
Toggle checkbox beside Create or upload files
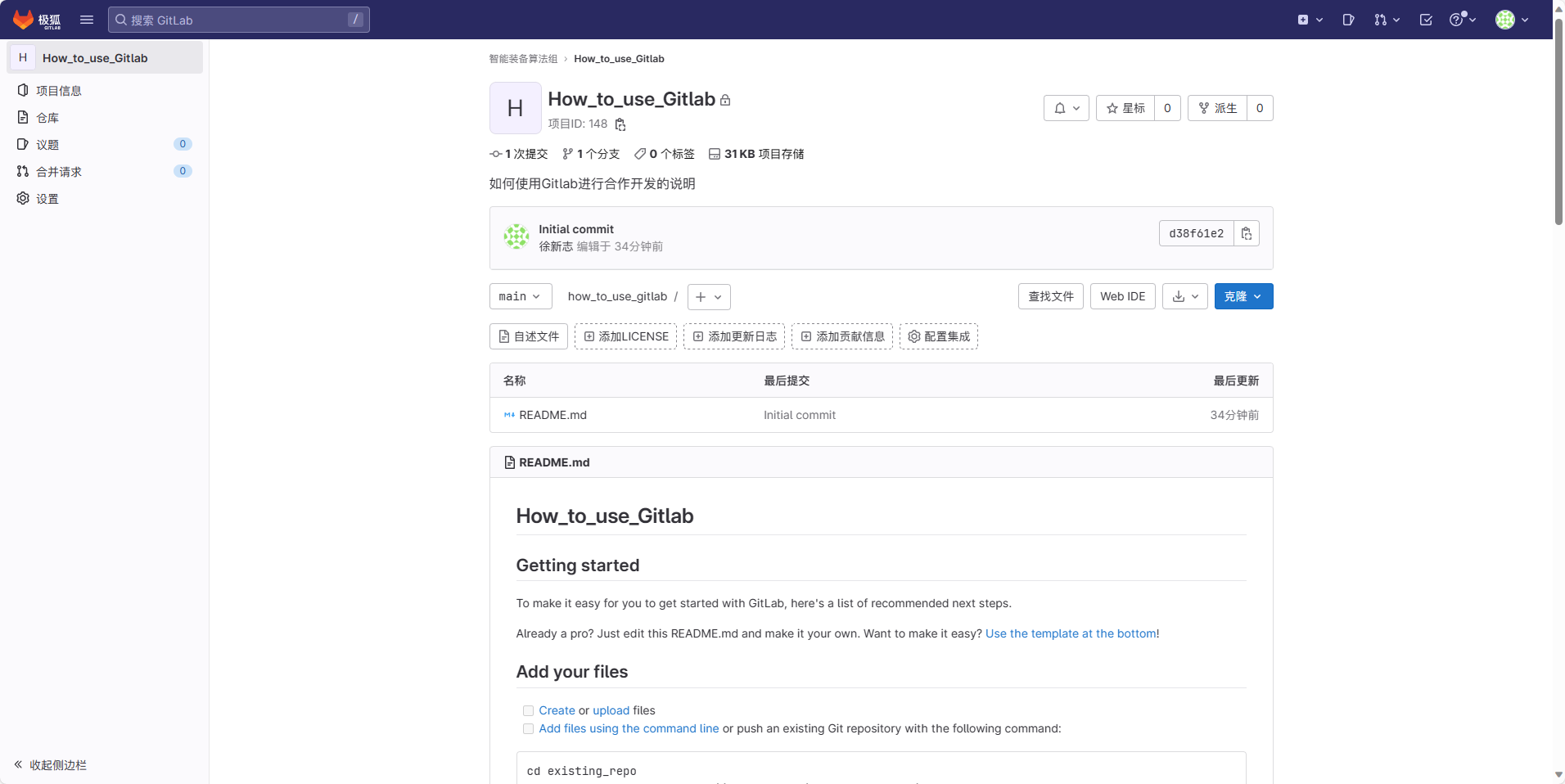click(x=528, y=710)
